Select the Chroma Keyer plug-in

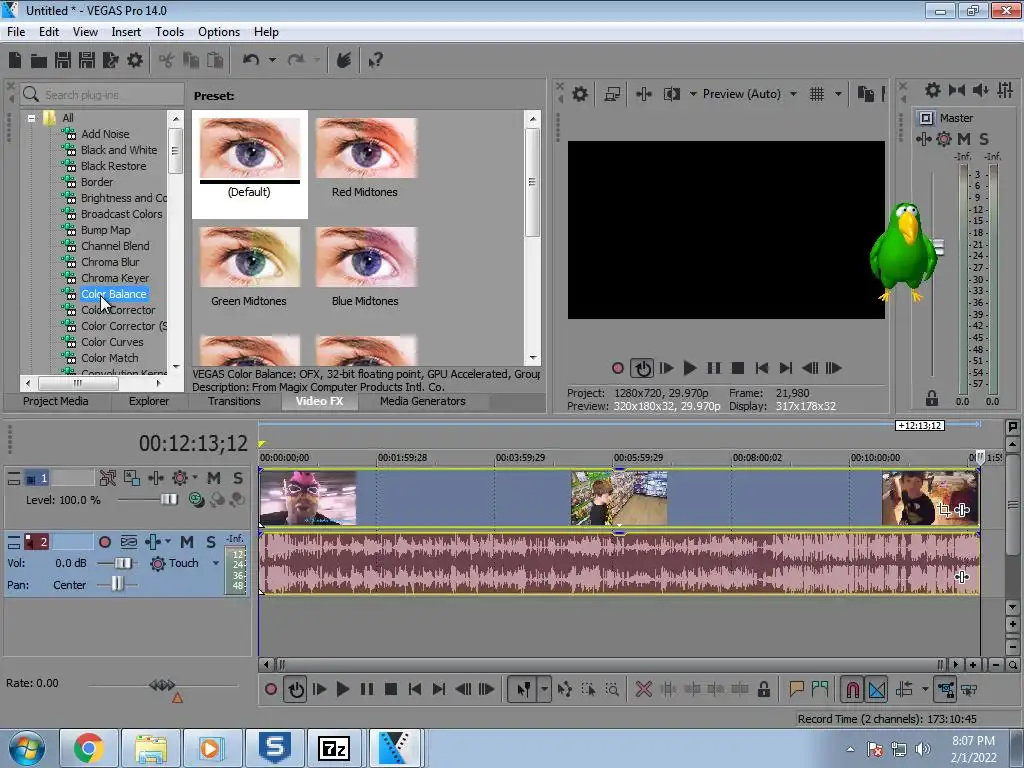pos(115,278)
